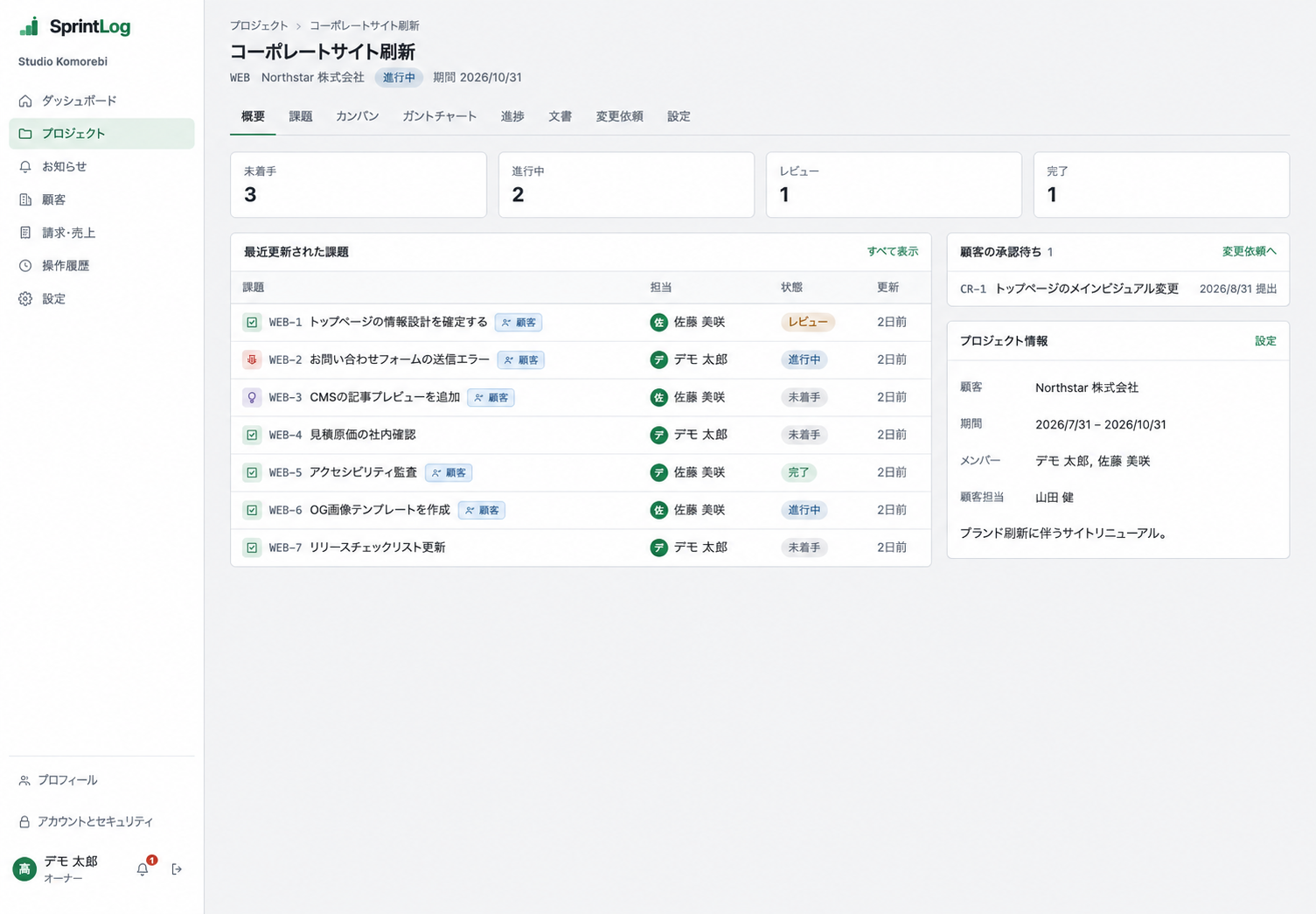This screenshot has height=914, width=1316.
Task: Click the lightbulb icon for WEB-3
Action: [x=252, y=397]
